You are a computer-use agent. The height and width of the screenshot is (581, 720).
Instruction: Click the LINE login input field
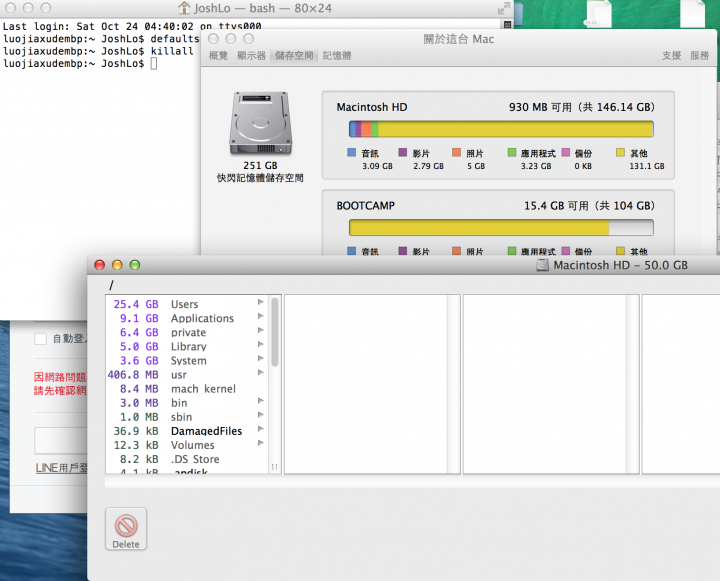(61, 440)
